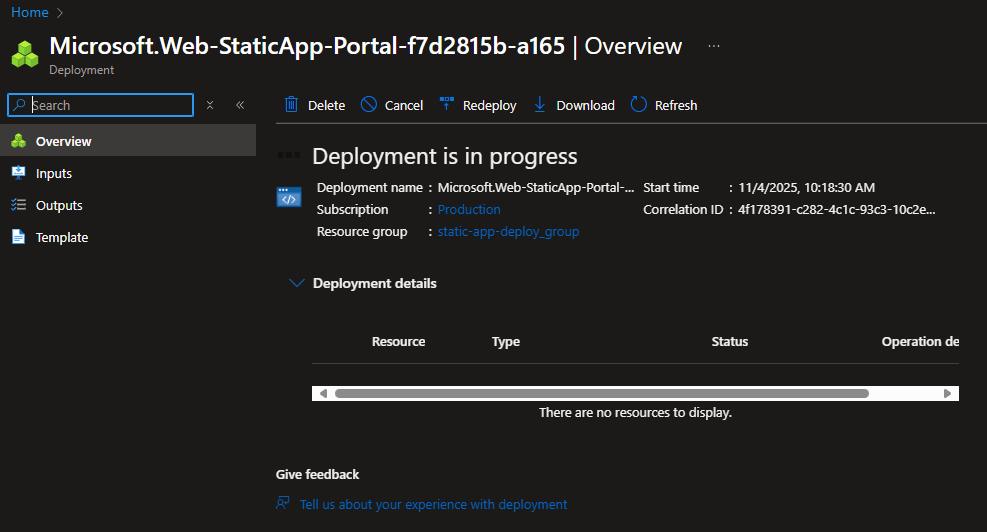This screenshot has height=532, width=987.
Task: Click the blue code deployment icon
Action: (x=289, y=196)
